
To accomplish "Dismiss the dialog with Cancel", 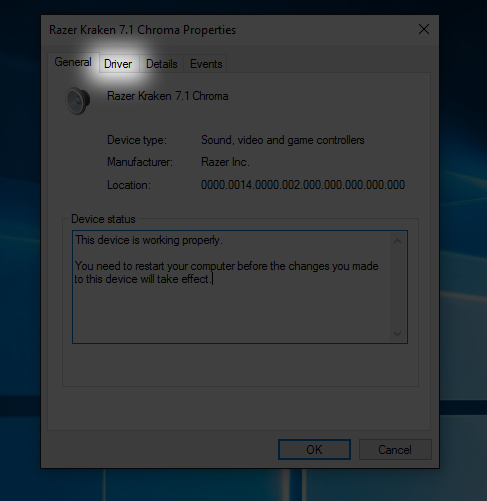I will (395, 450).
